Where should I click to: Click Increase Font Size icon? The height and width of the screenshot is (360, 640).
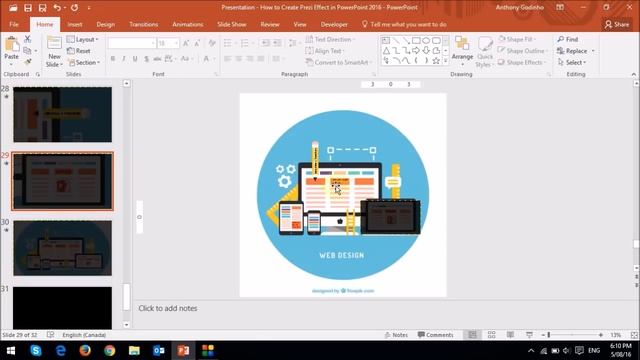(x=186, y=43)
